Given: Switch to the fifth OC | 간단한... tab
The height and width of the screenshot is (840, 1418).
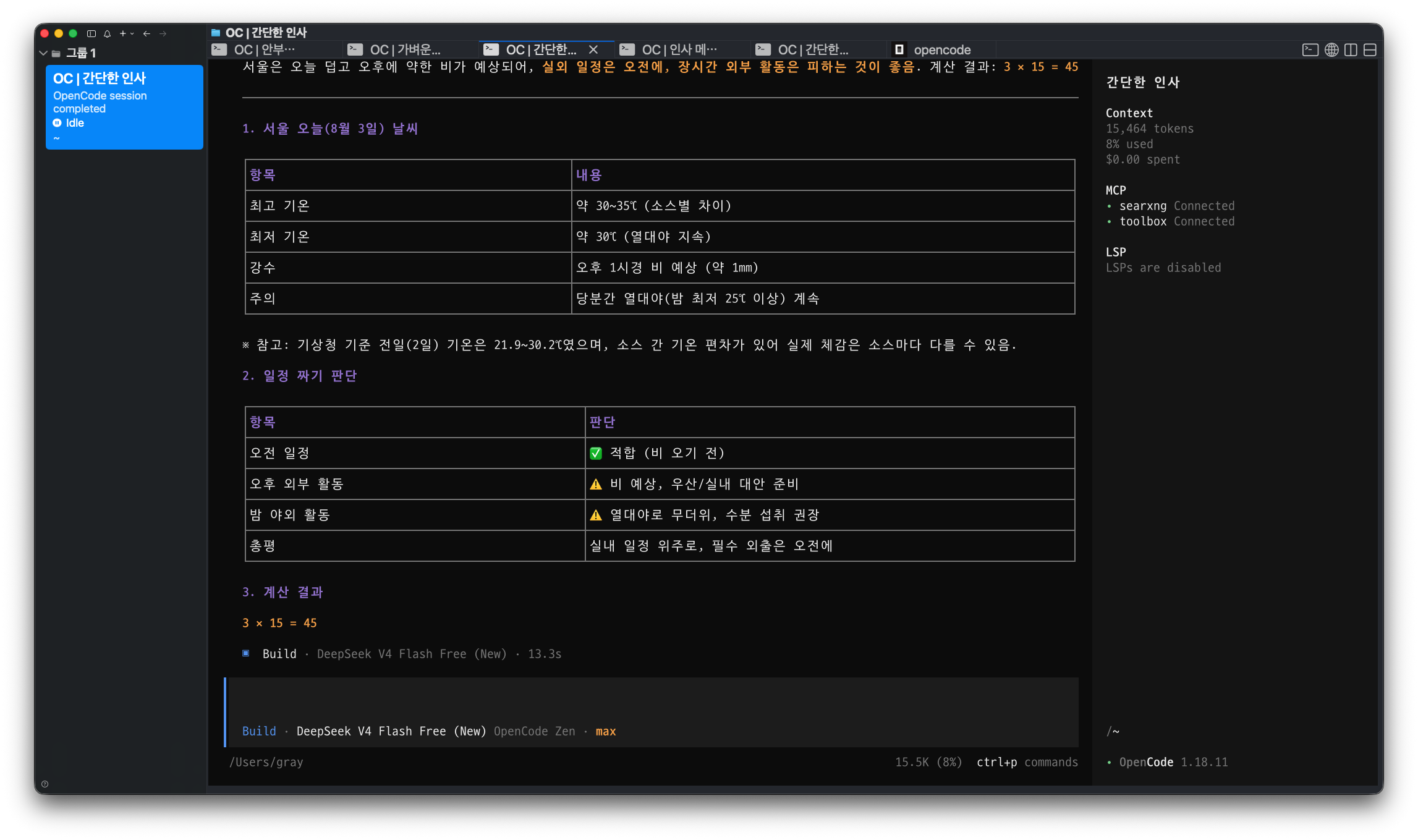Looking at the screenshot, I should (x=819, y=49).
